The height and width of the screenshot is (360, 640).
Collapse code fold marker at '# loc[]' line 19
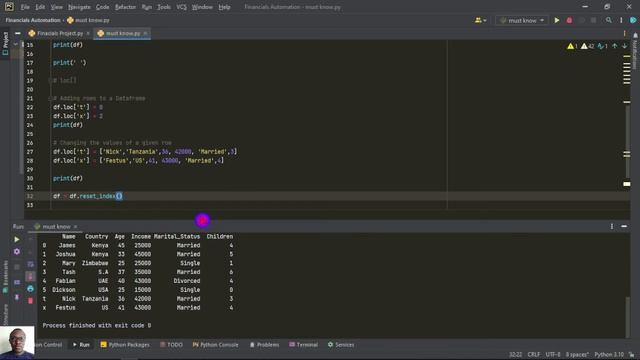pos(50,80)
